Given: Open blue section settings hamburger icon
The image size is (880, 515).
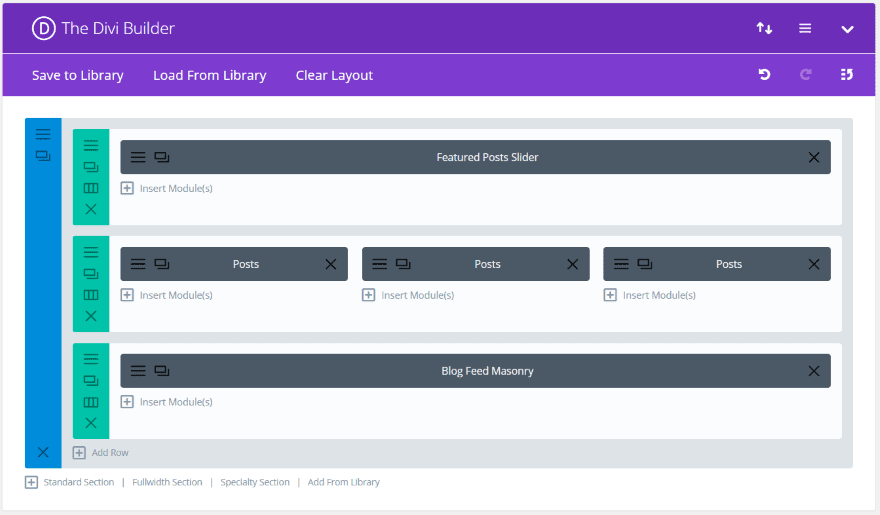Looking at the screenshot, I should click(43, 134).
